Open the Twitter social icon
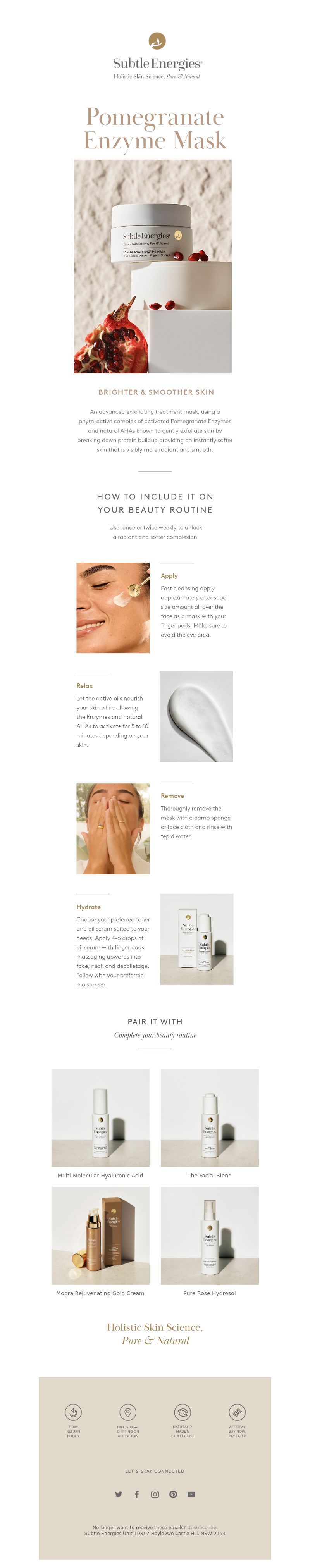This screenshot has height=1568, width=310. [119, 1494]
